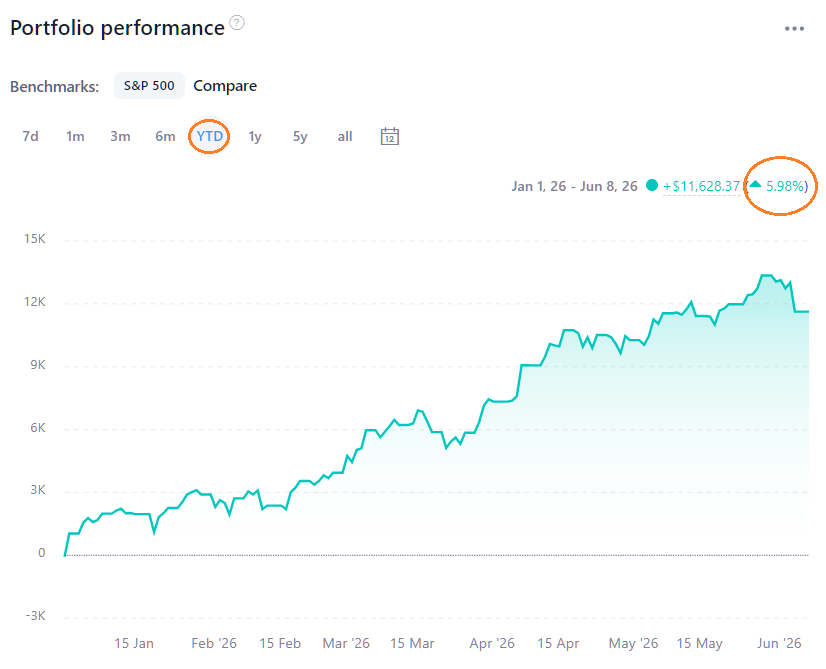826x669 pixels.
Task: Switch the chart to 1m range
Action: point(75,136)
